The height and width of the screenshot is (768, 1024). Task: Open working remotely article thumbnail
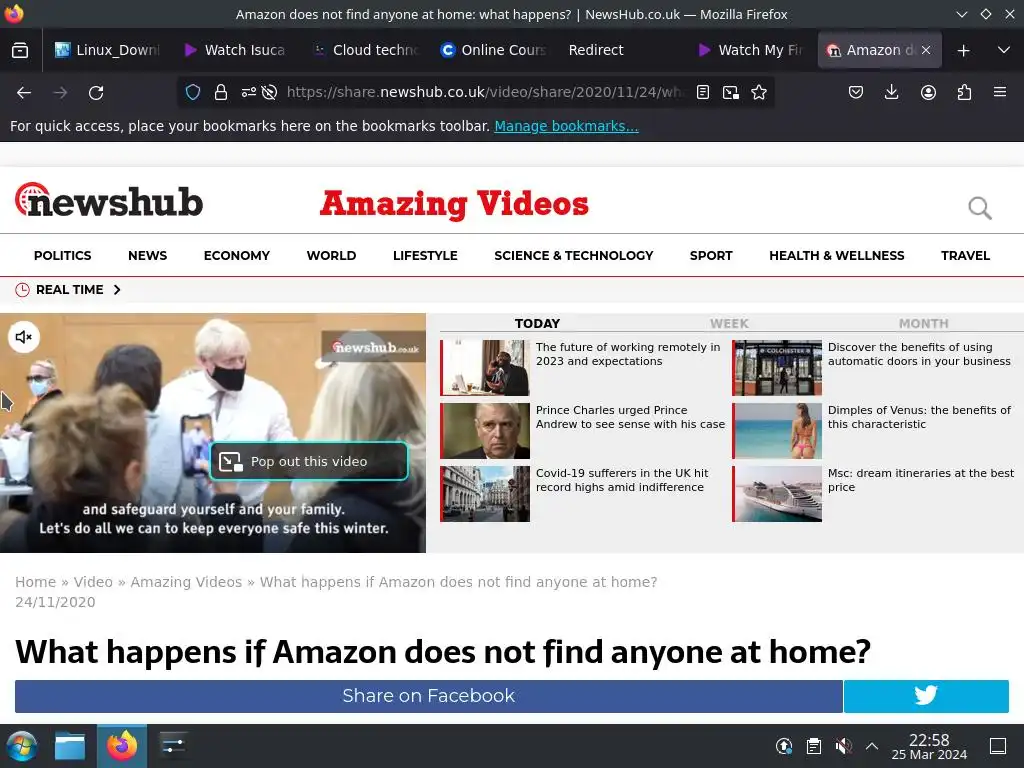(485, 368)
